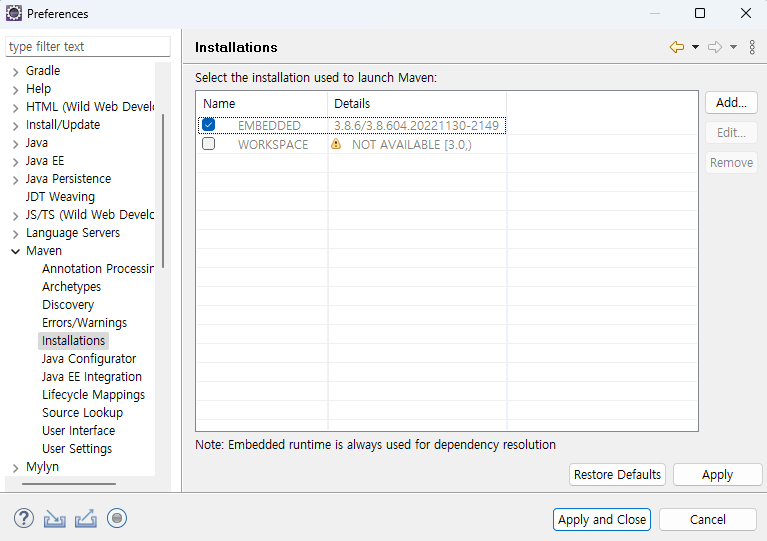Expand the Language Servers tree node
Screen dimensions: 767x541
click(x=15, y=234)
